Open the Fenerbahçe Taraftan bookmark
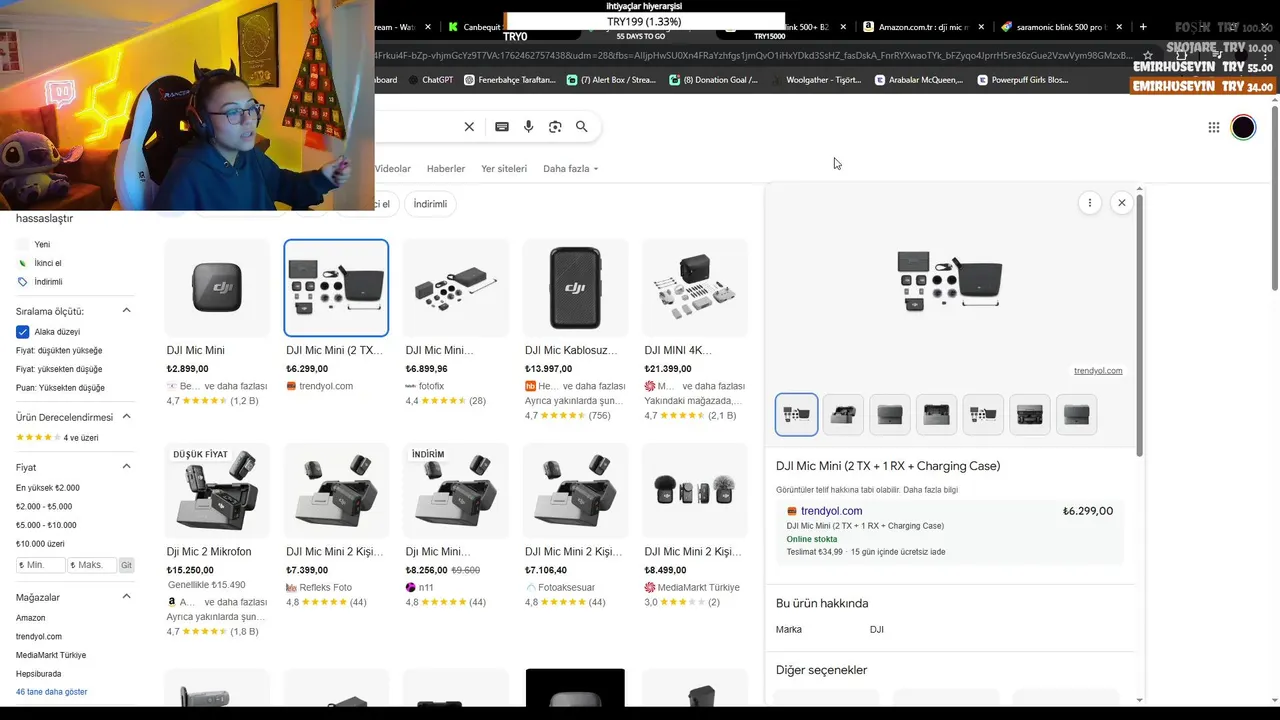 (510, 80)
